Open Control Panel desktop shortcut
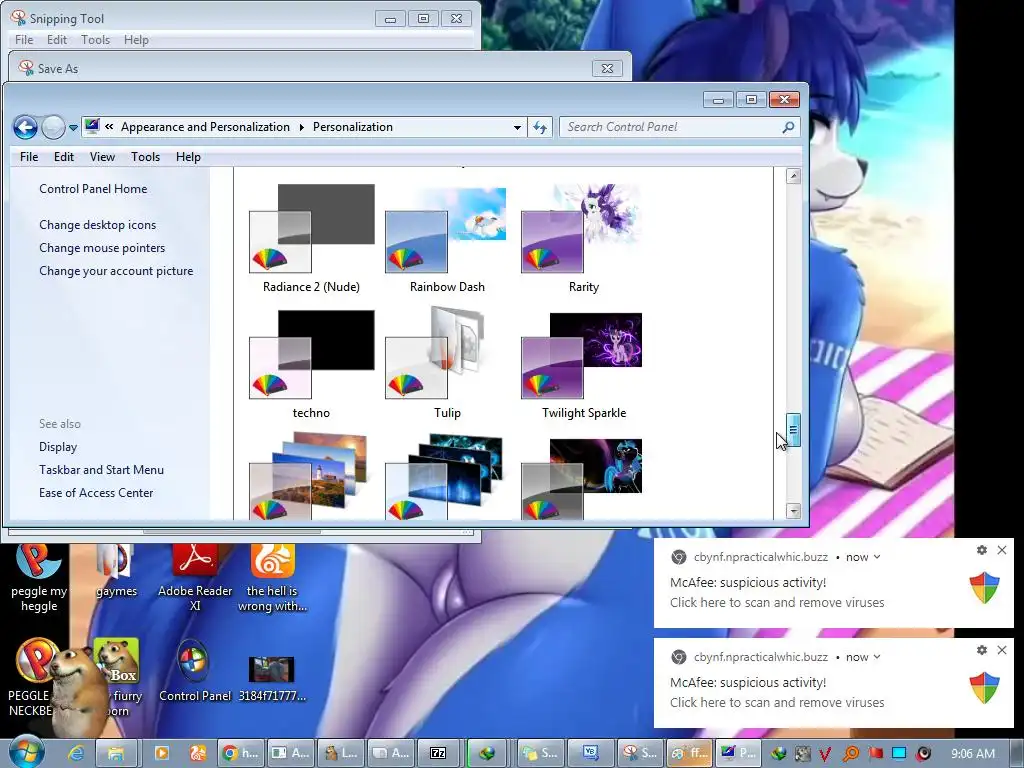Viewport: 1024px width, 768px height. (195, 673)
